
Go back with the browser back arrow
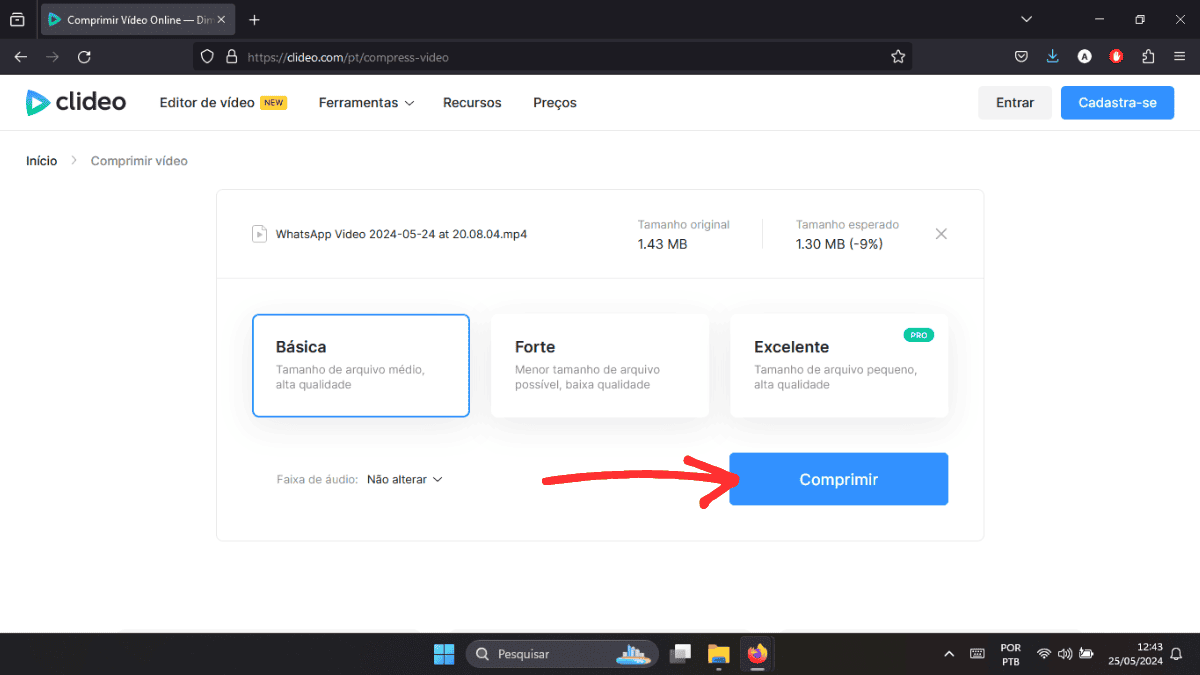(x=20, y=57)
